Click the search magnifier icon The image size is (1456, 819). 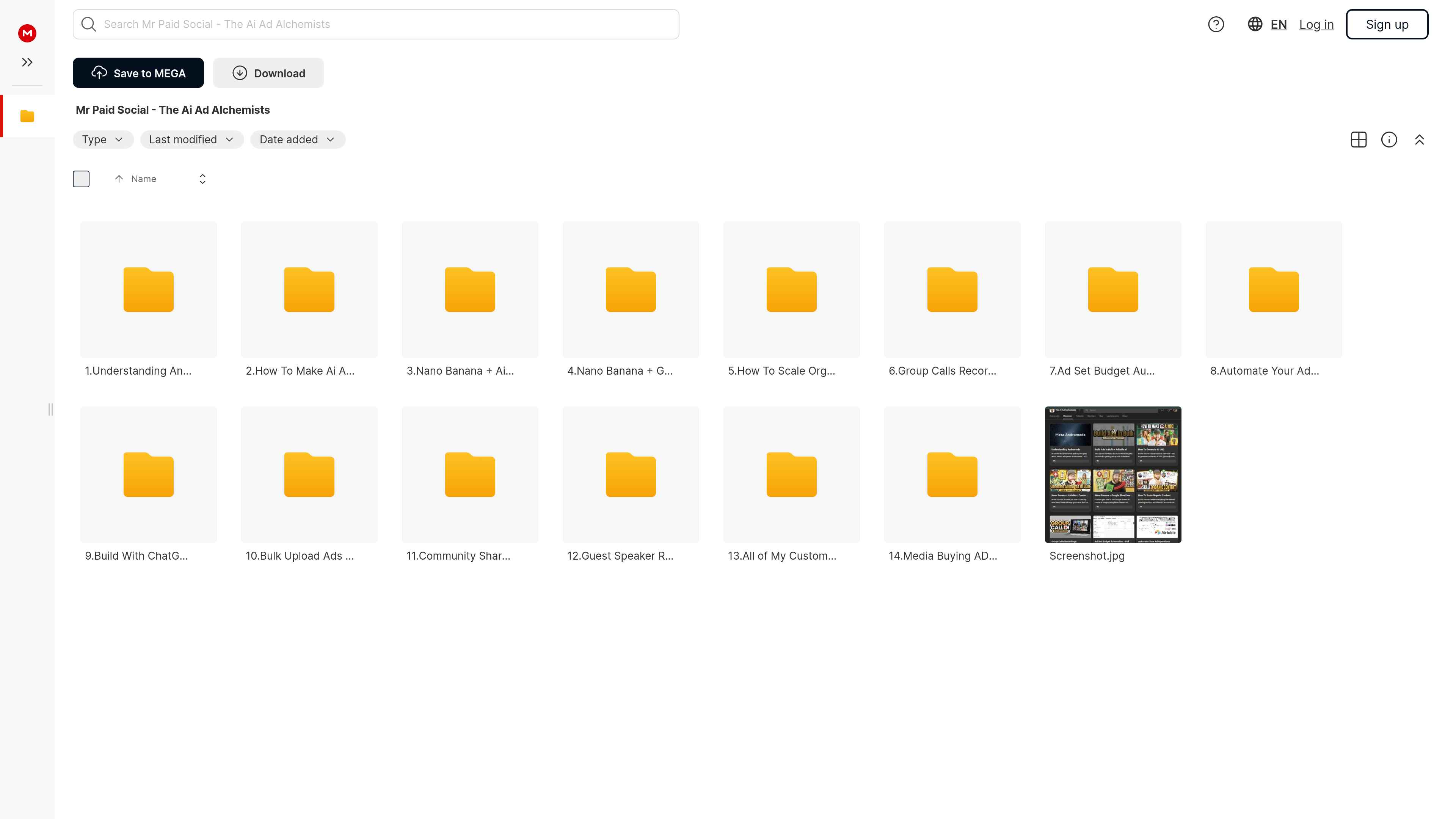click(x=89, y=24)
